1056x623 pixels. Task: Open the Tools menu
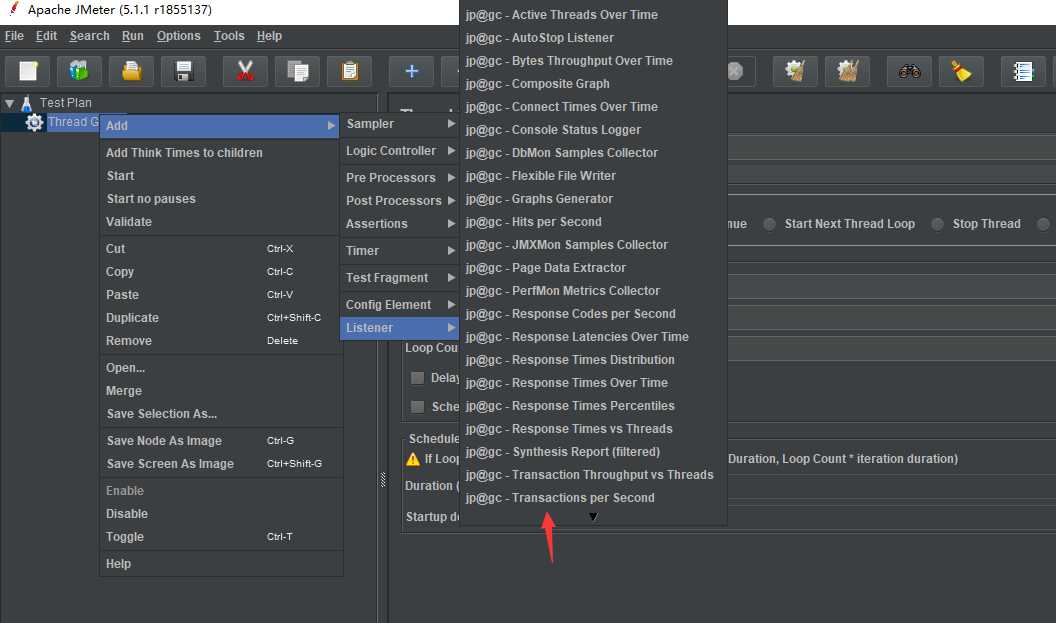click(x=229, y=36)
